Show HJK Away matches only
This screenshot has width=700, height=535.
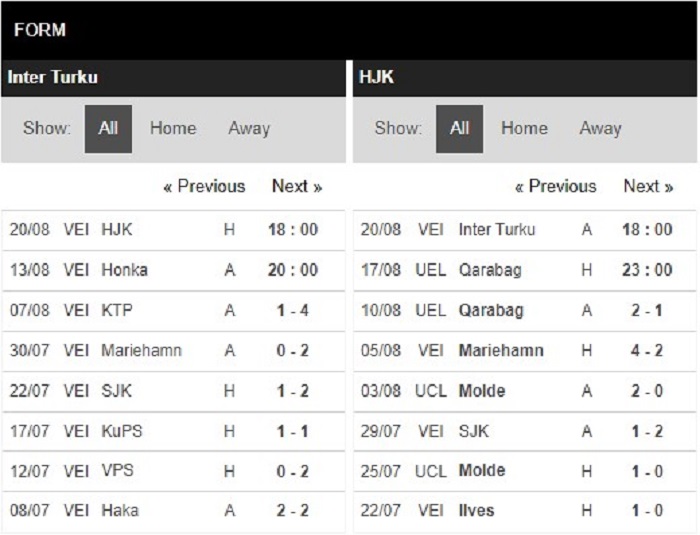tap(600, 129)
